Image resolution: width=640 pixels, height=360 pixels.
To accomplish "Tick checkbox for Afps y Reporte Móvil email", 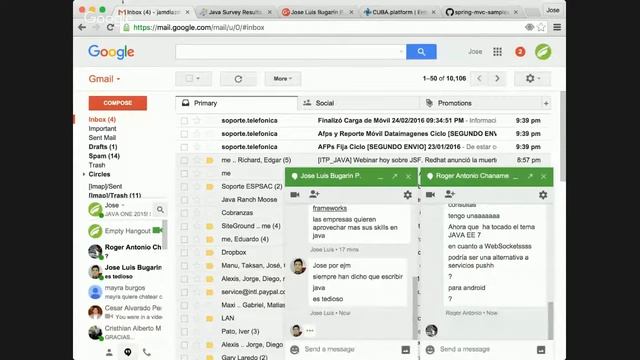I will (x=184, y=134).
